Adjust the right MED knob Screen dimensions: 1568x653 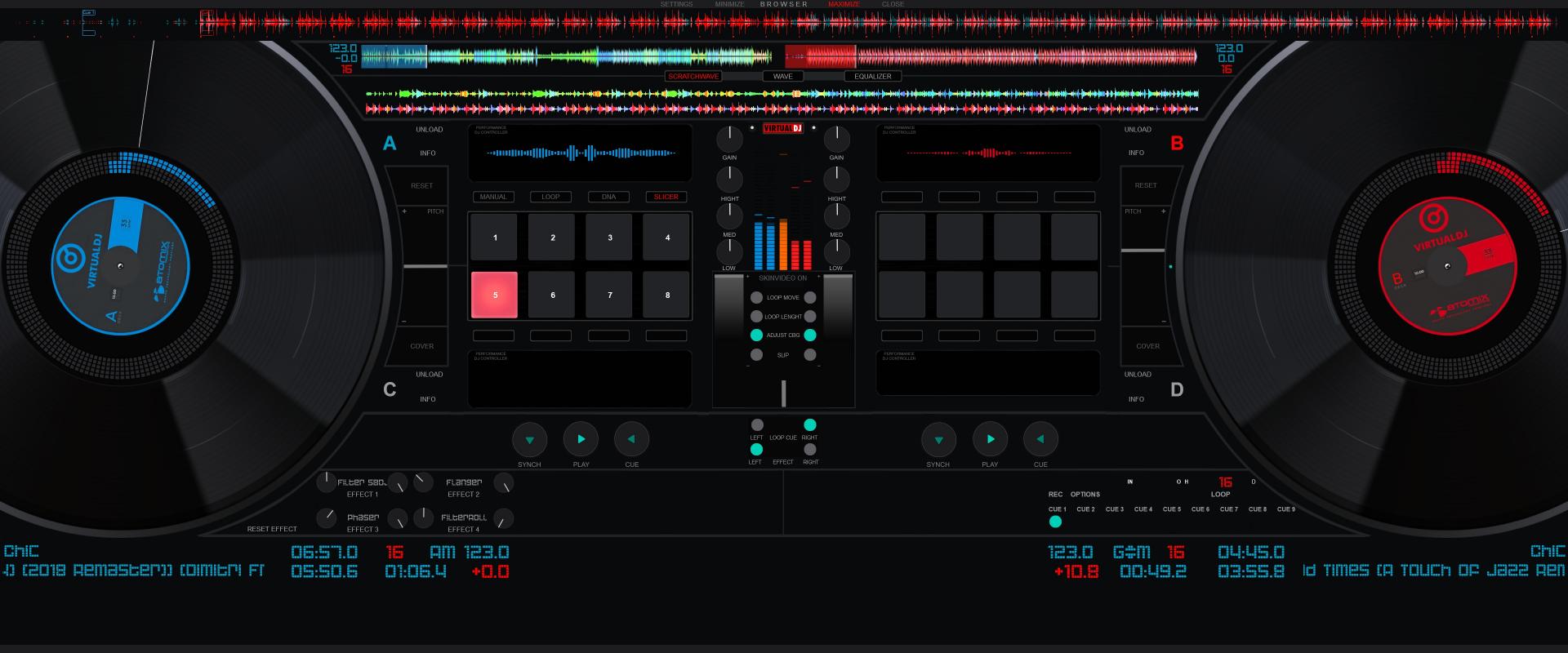(x=837, y=216)
